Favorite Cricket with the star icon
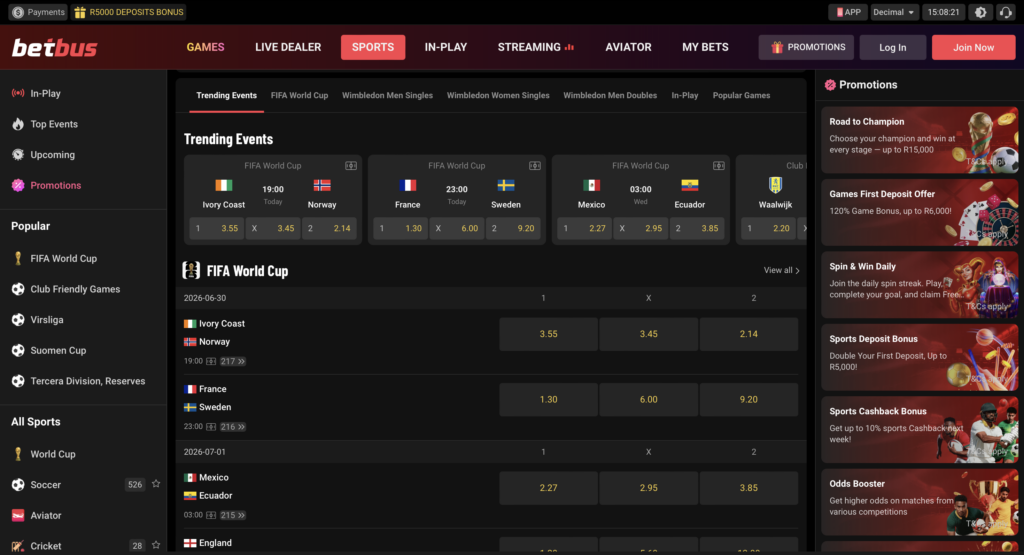Image resolution: width=1024 pixels, height=555 pixels. [x=156, y=545]
